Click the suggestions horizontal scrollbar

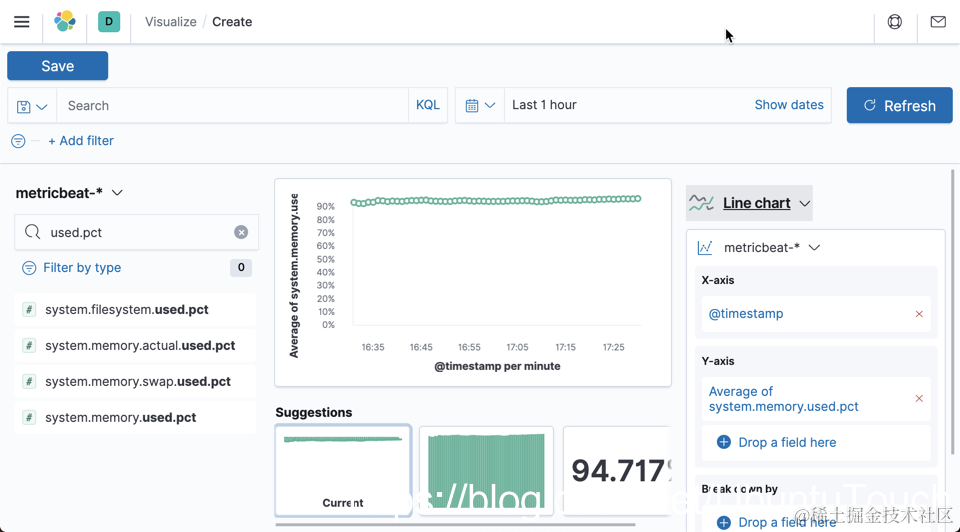point(455,524)
